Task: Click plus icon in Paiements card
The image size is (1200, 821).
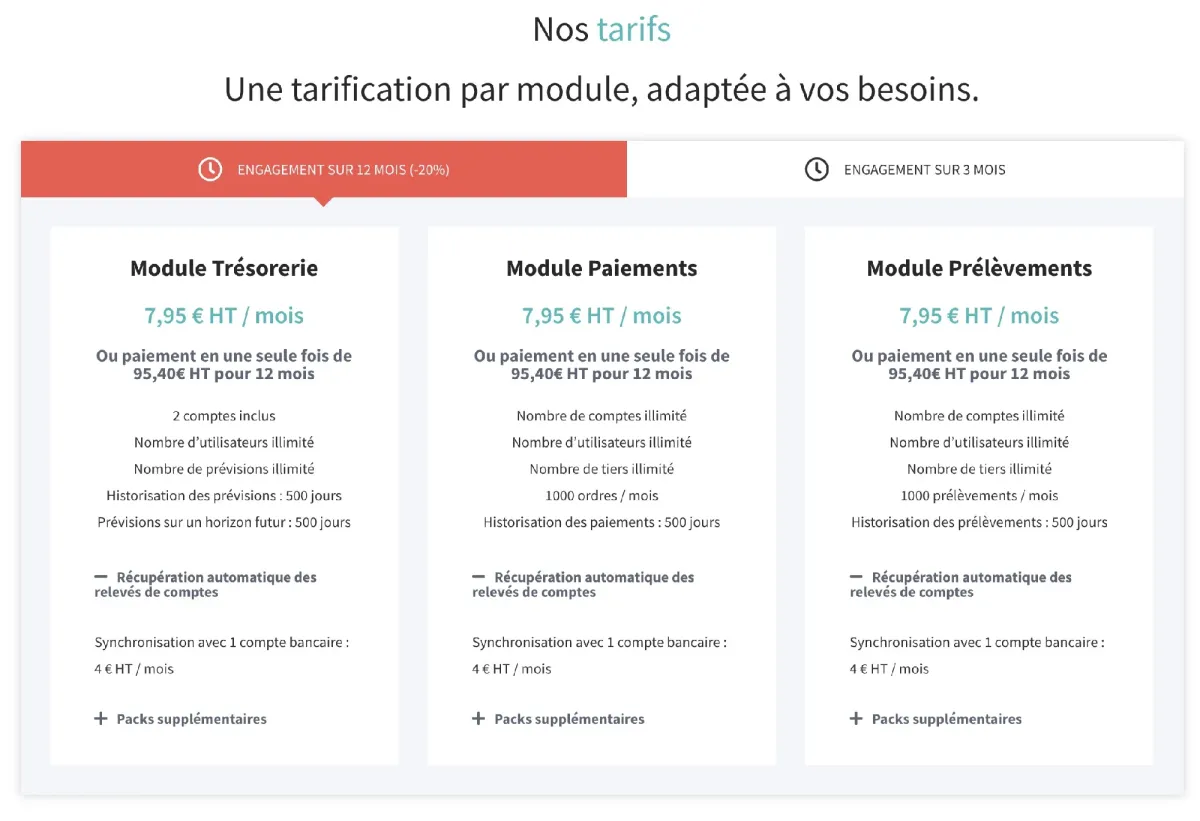Action: point(479,719)
